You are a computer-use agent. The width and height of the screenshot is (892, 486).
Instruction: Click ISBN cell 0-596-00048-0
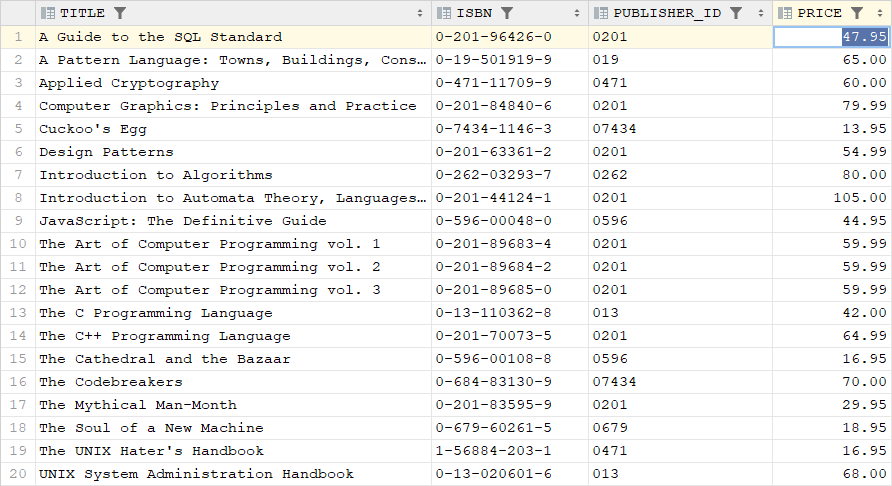[x=510, y=221]
